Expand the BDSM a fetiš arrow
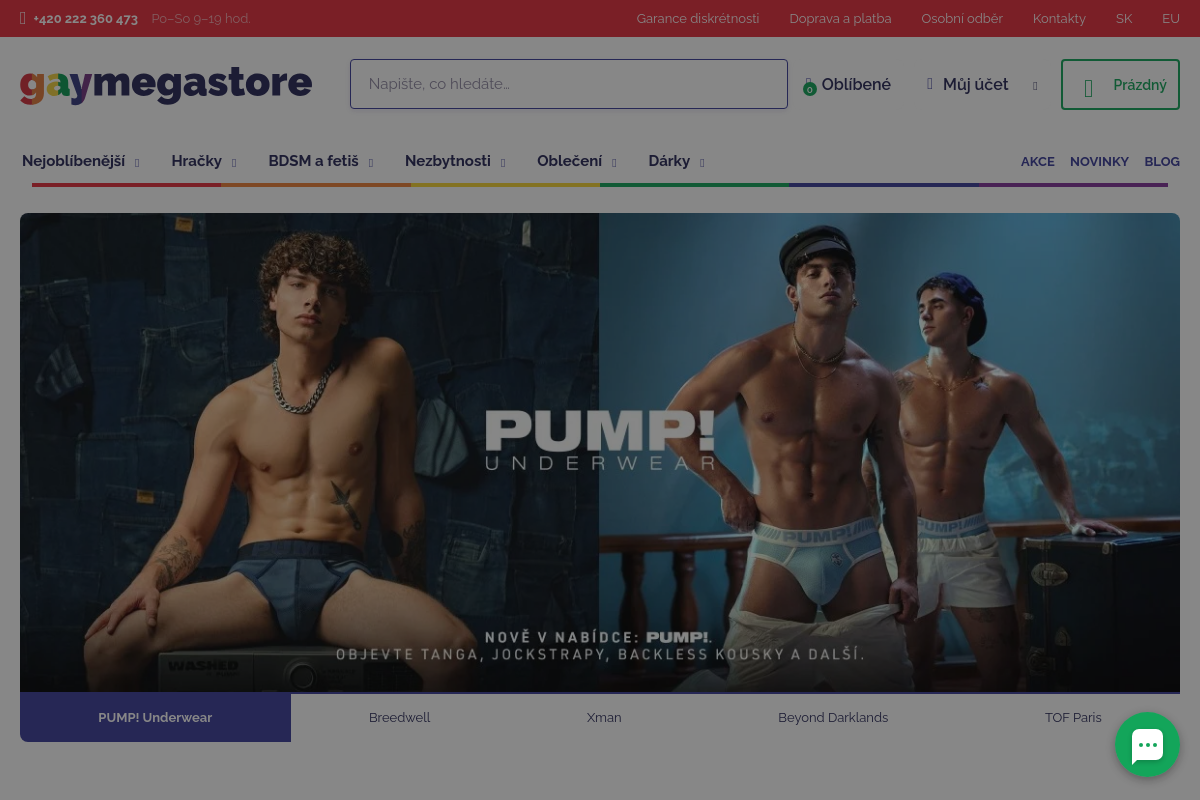Image resolution: width=1200 pixels, height=800 pixels. [371, 163]
